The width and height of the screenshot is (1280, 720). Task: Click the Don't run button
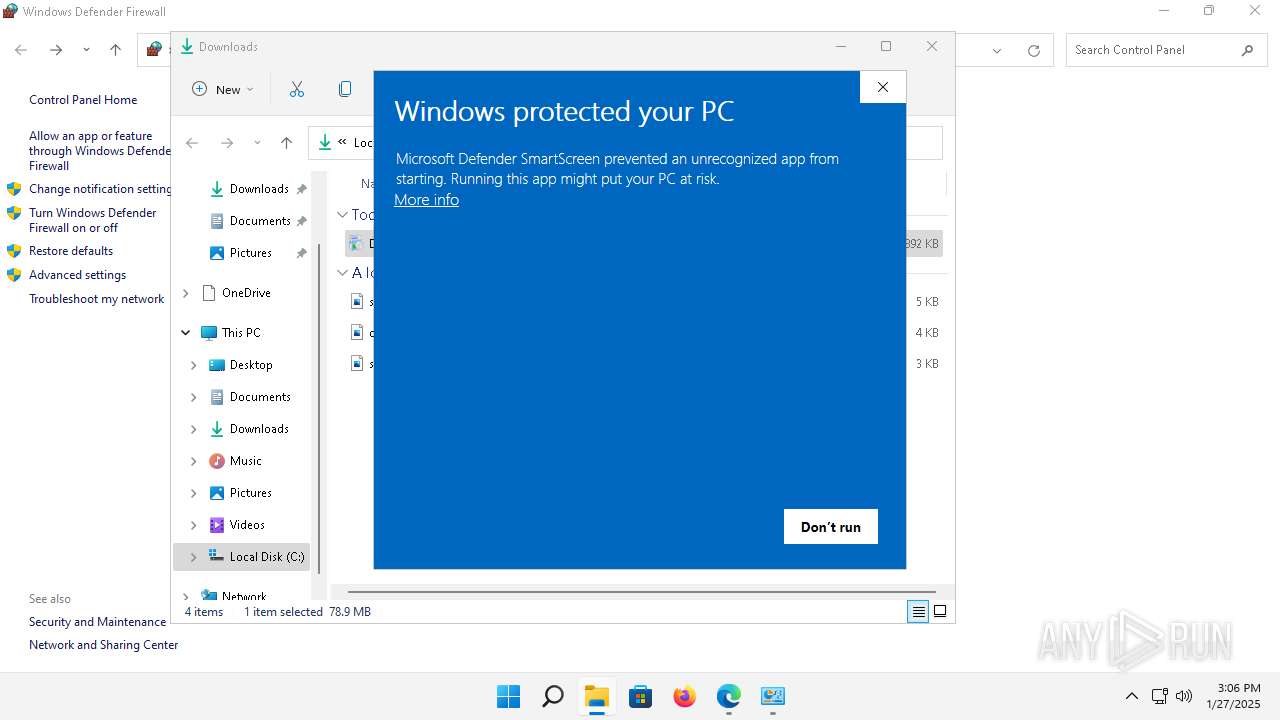pyautogui.click(x=831, y=527)
